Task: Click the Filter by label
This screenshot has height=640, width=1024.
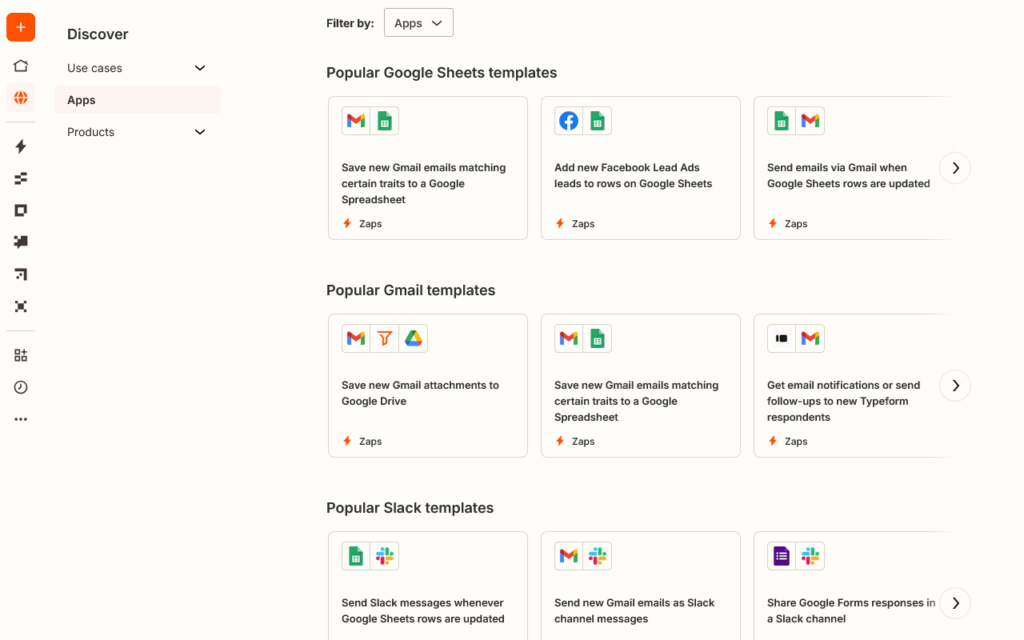Action: coord(350,23)
